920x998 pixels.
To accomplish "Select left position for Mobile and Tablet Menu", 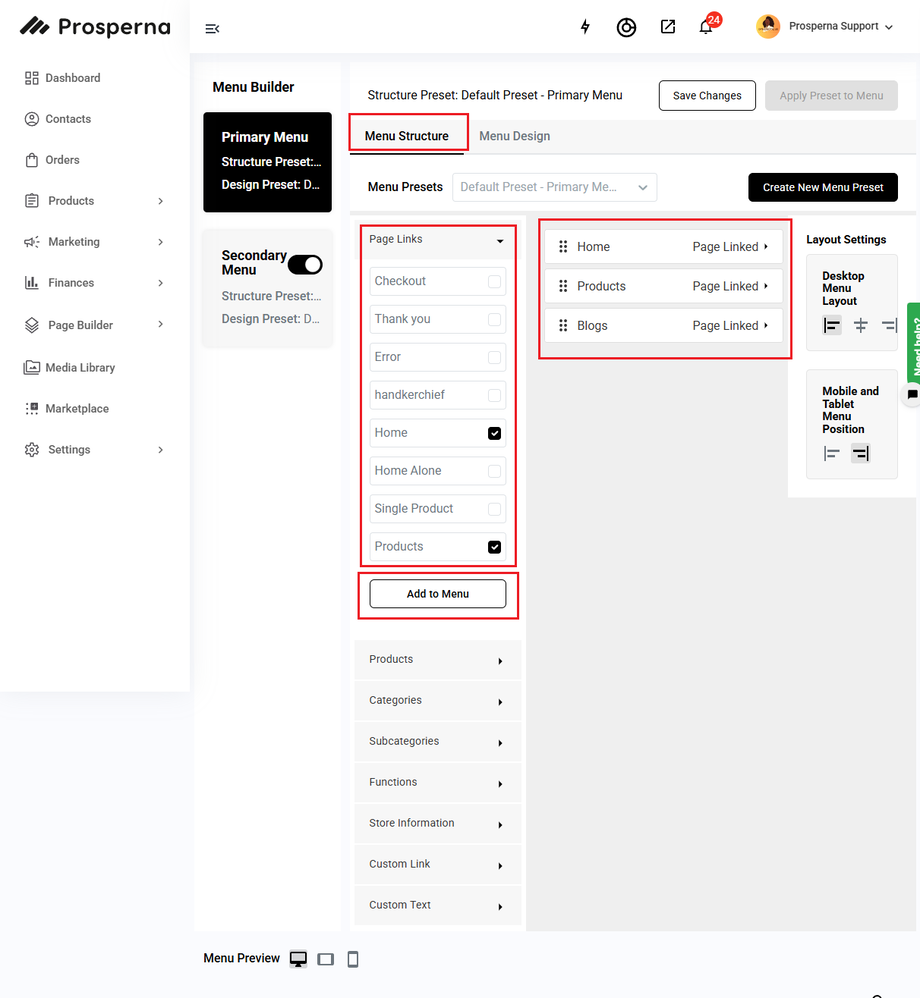I will [x=831, y=453].
